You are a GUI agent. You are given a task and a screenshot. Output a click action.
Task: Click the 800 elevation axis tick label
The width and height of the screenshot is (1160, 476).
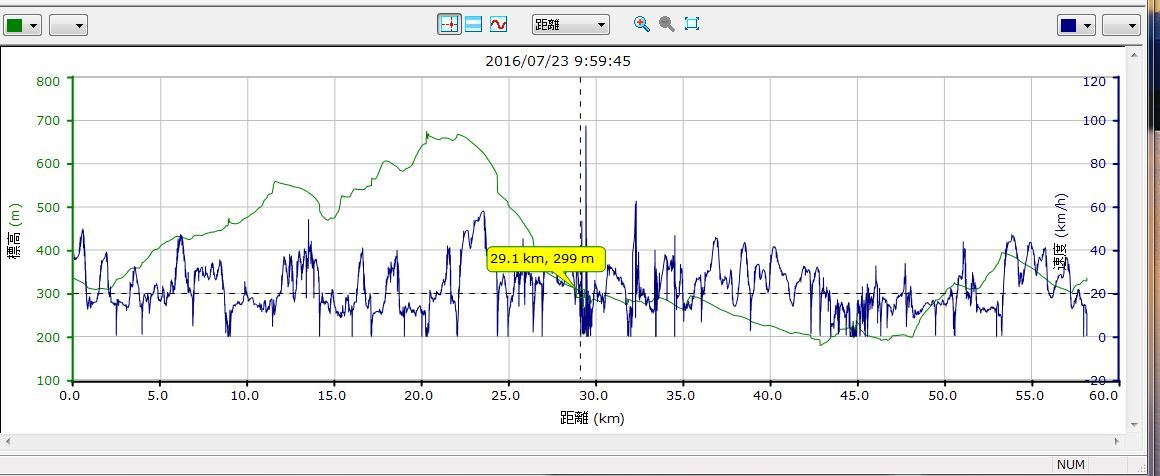pos(47,81)
